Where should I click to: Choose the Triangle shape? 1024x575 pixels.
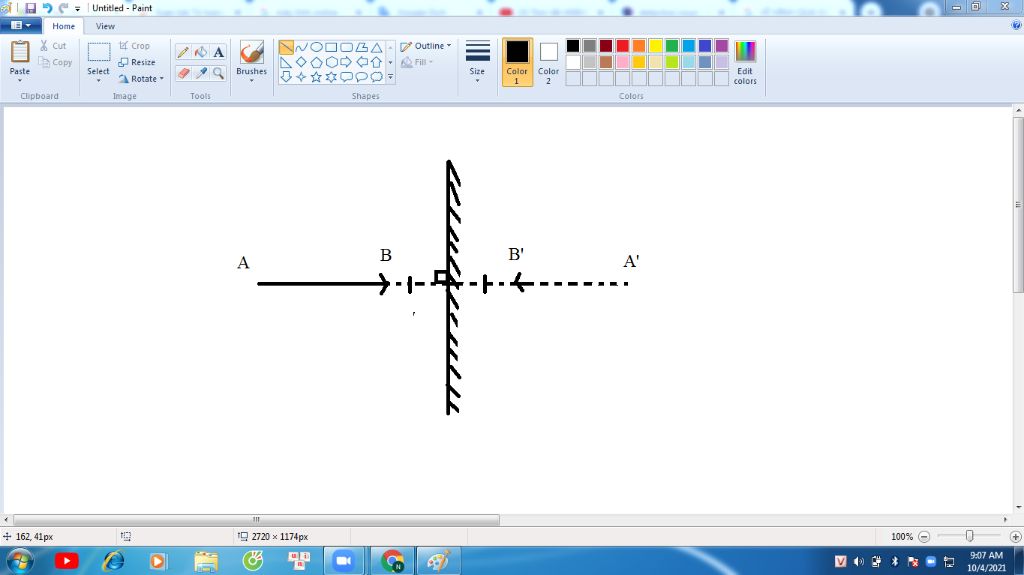click(376, 47)
